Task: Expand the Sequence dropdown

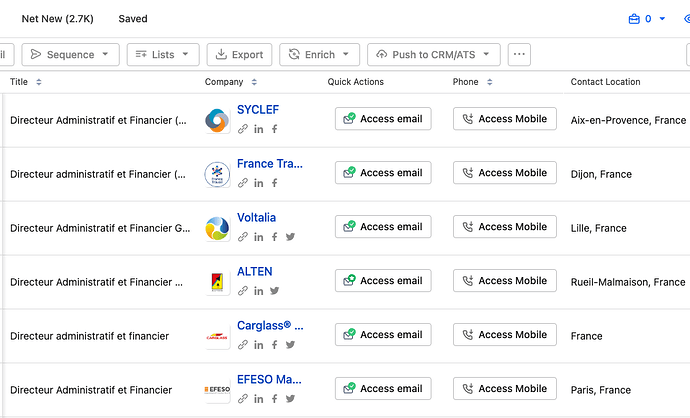Action: click(70, 55)
